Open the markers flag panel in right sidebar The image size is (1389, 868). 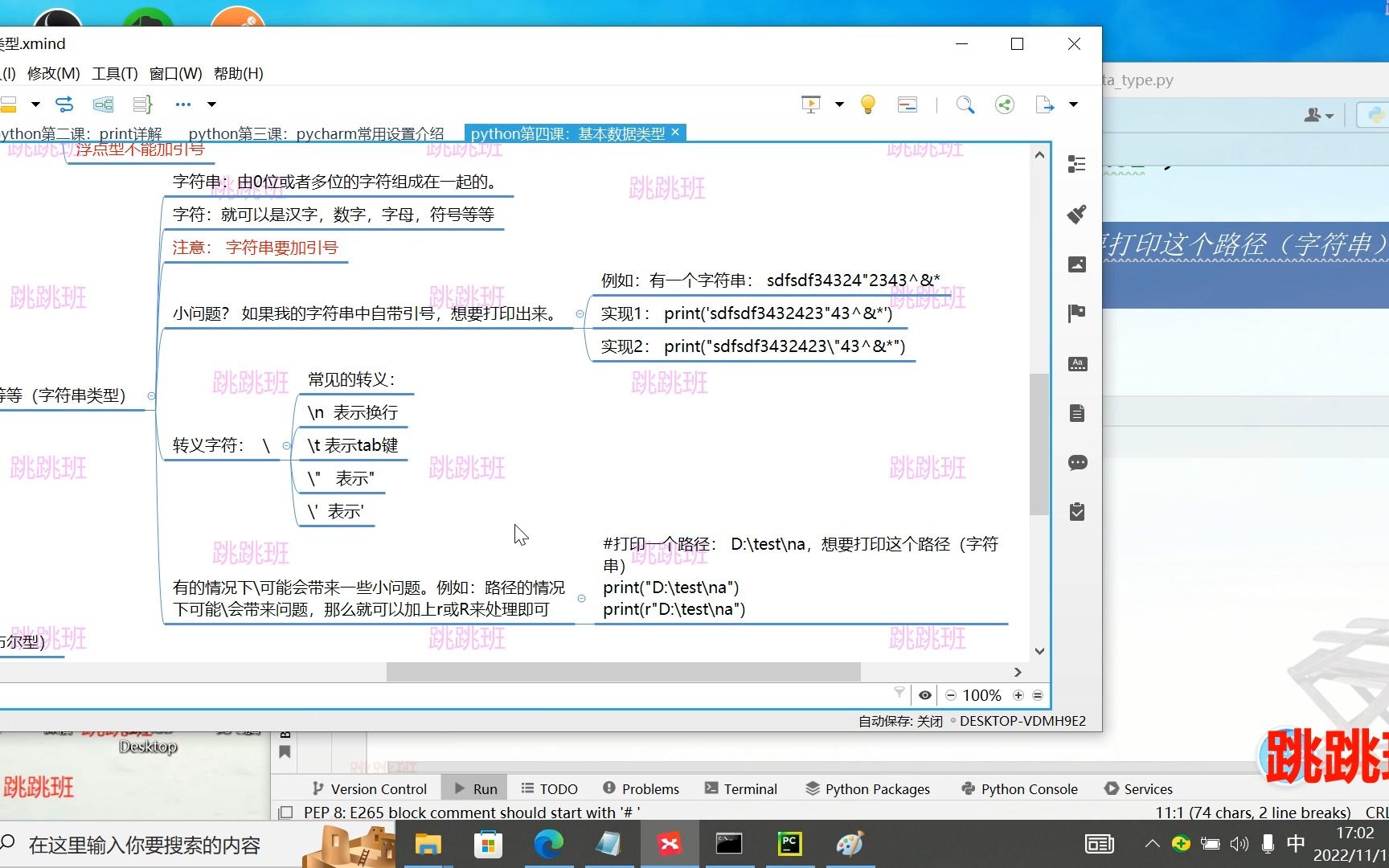click(1077, 313)
